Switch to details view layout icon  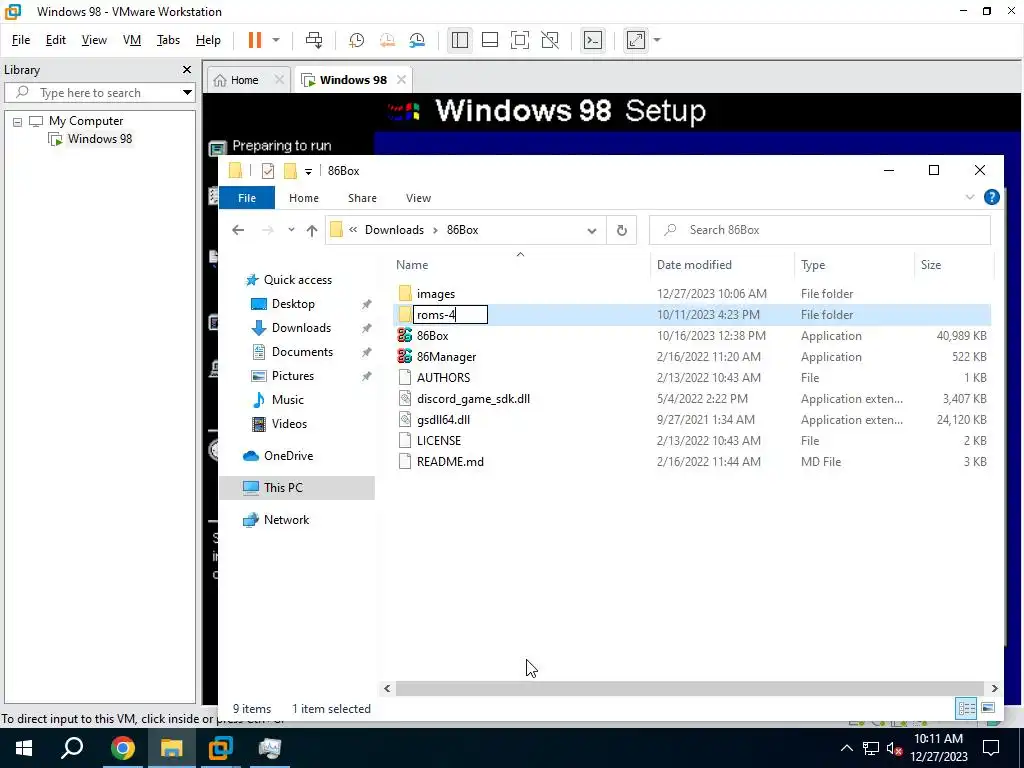point(967,708)
